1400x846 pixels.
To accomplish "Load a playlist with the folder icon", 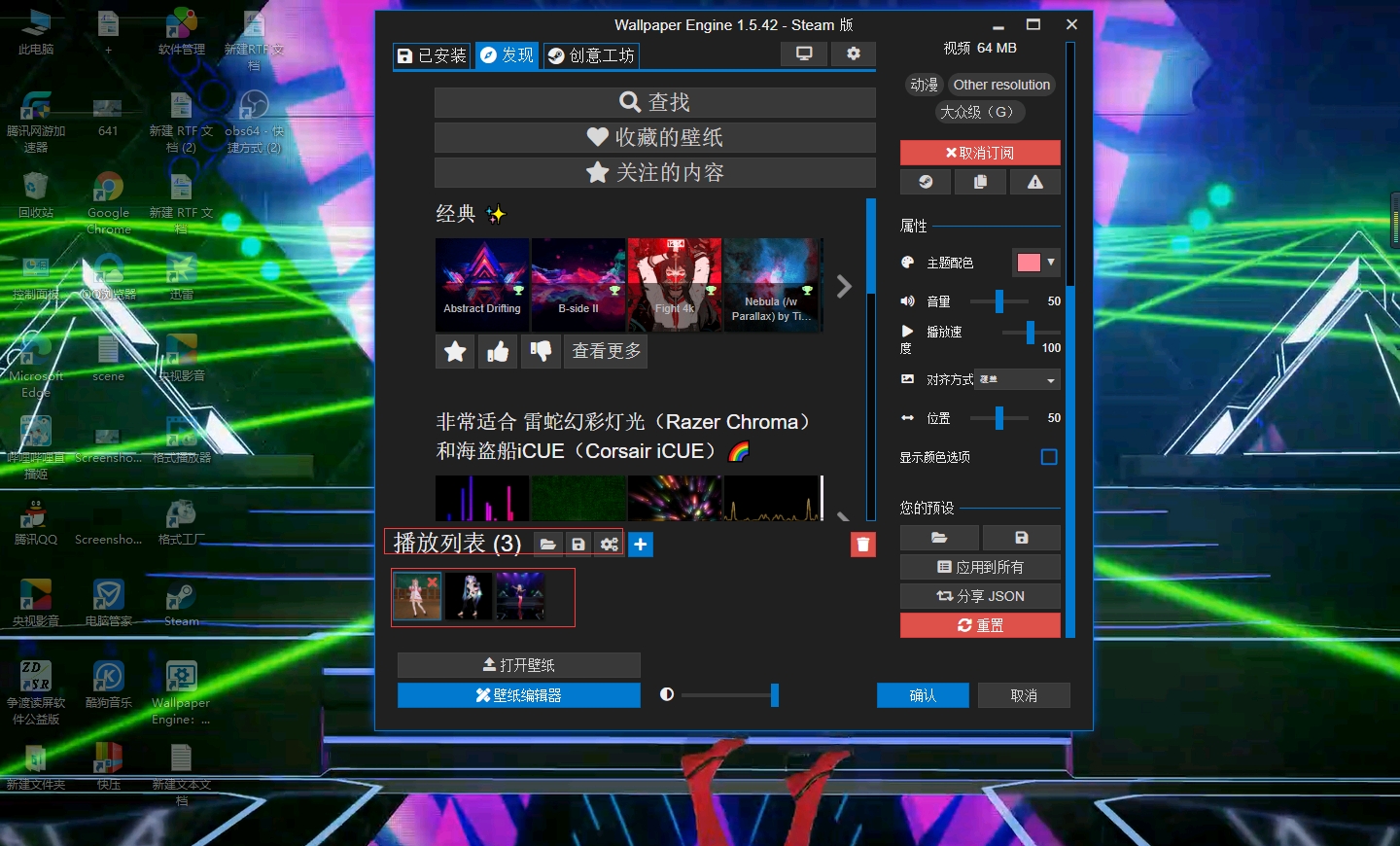I will [x=547, y=545].
